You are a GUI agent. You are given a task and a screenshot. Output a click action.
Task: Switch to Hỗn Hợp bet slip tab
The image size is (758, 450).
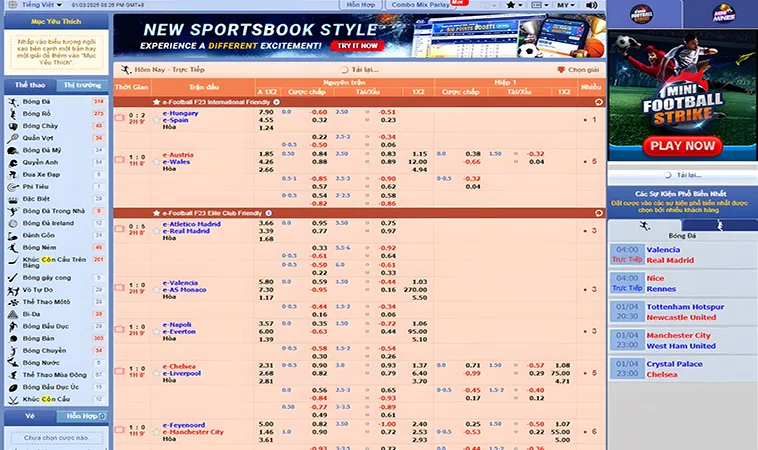[82, 415]
